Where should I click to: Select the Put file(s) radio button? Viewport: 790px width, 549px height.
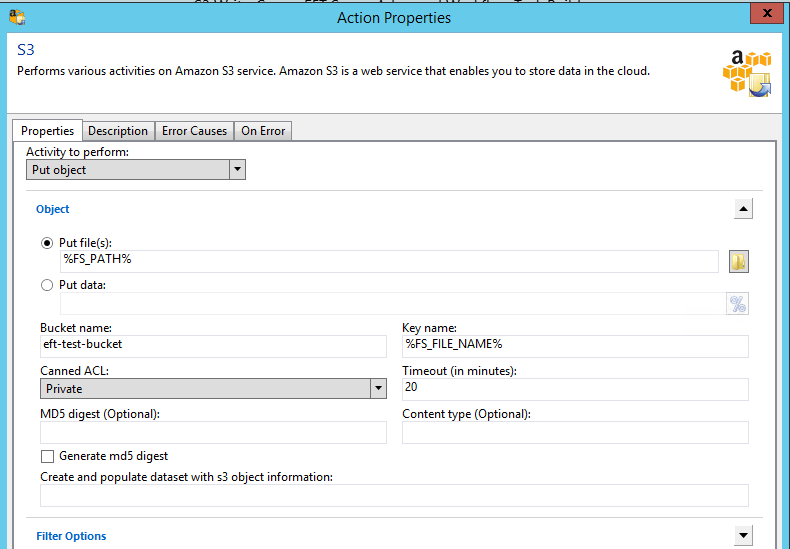47,243
